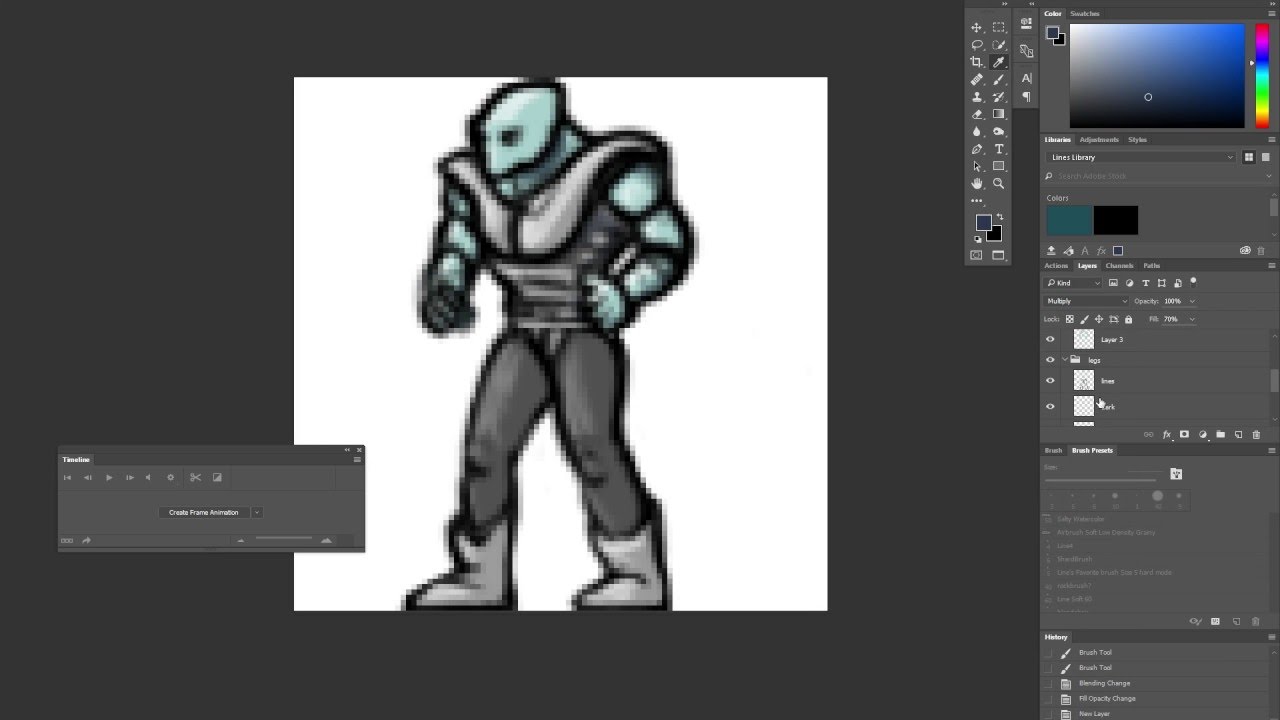
Task: Select the Rectangular Marquee tool
Action: [x=998, y=27]
